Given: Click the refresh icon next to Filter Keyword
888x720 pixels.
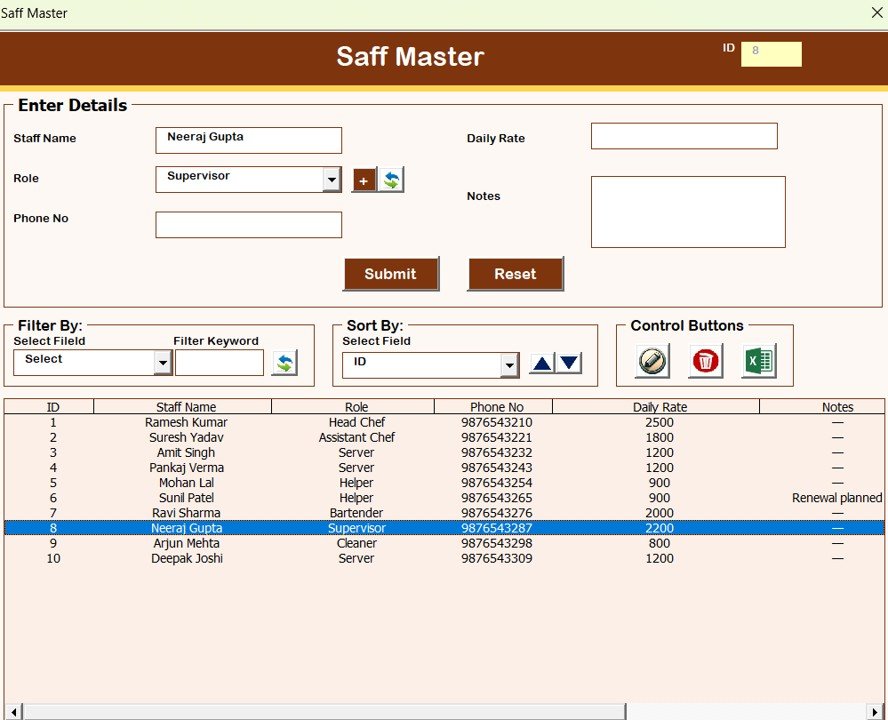Looking at the screenshot, I should 284,362.
